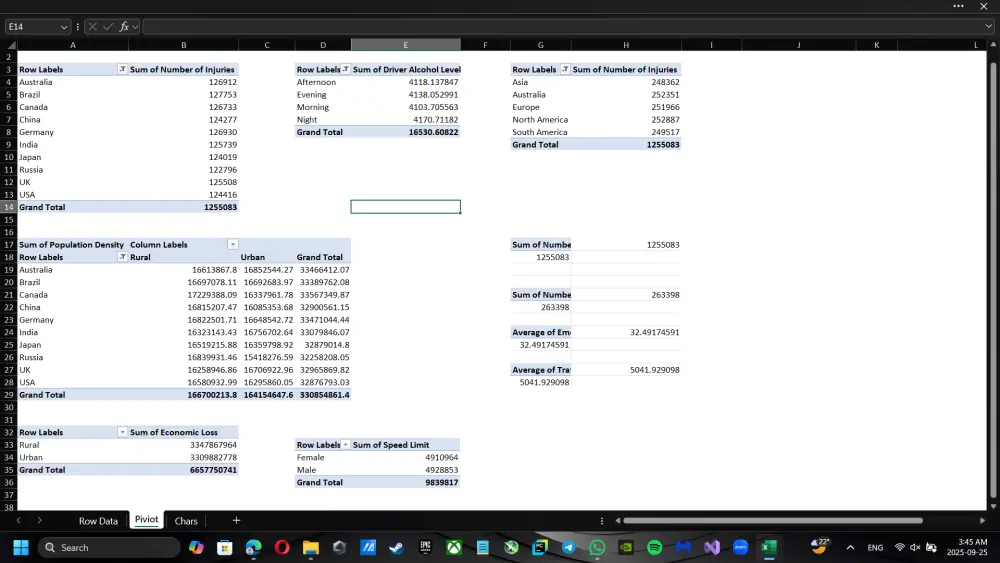The width and height of the screenshot is (1000, 563).
Task: Open Spotify from the taskbar
Action: pos(654,547)
